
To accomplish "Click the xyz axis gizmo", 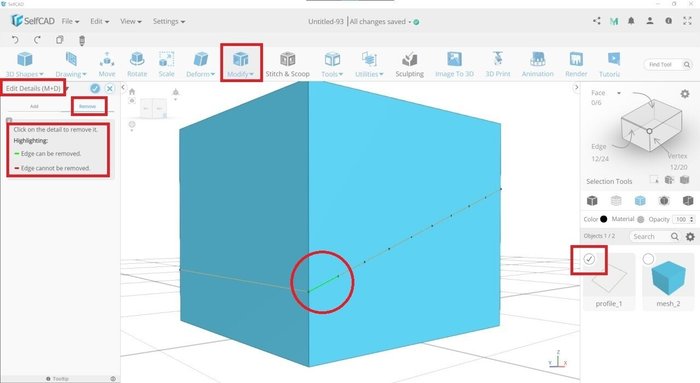I will click(558, 359).
